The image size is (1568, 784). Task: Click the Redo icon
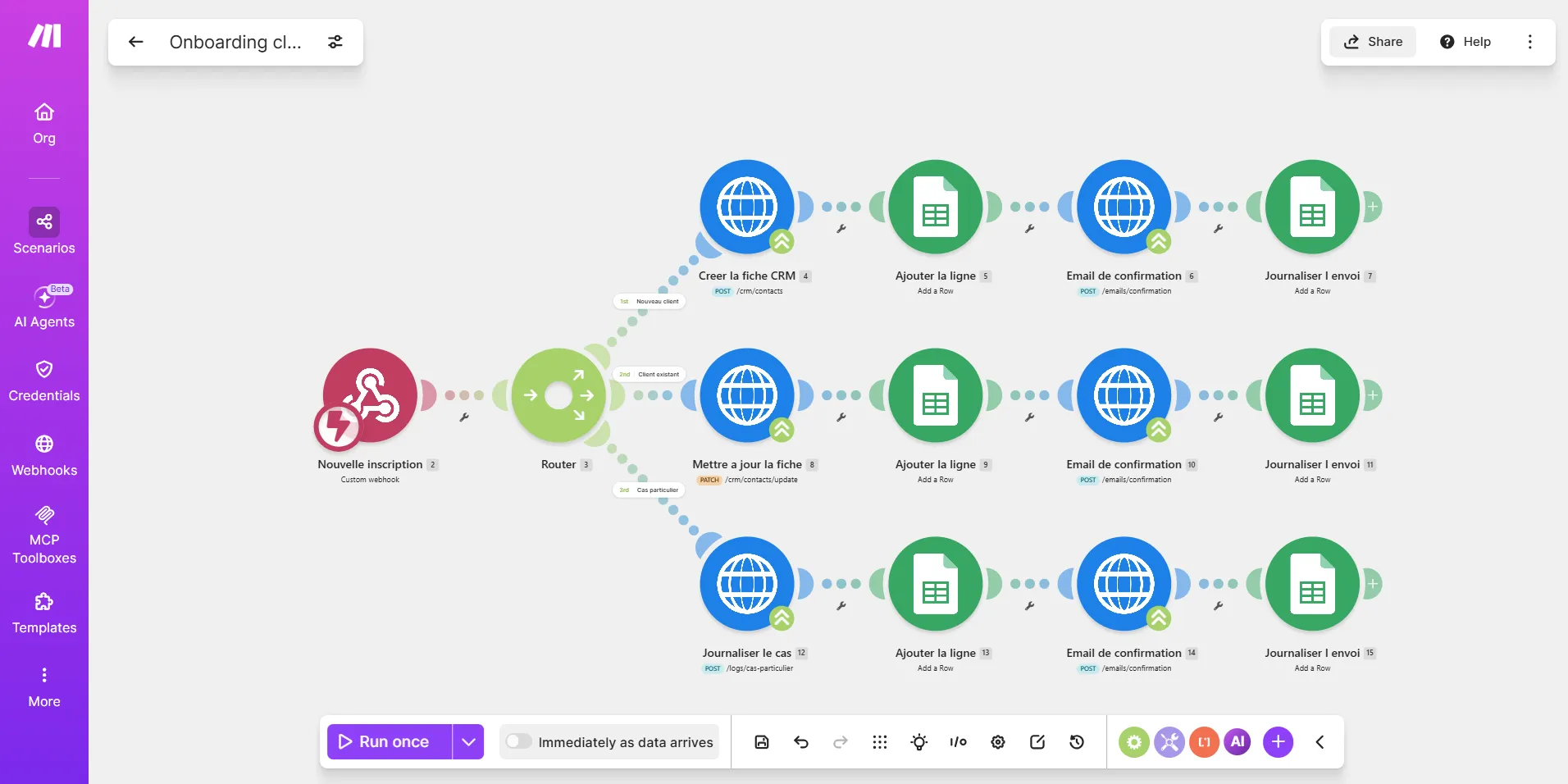[841, 742]
